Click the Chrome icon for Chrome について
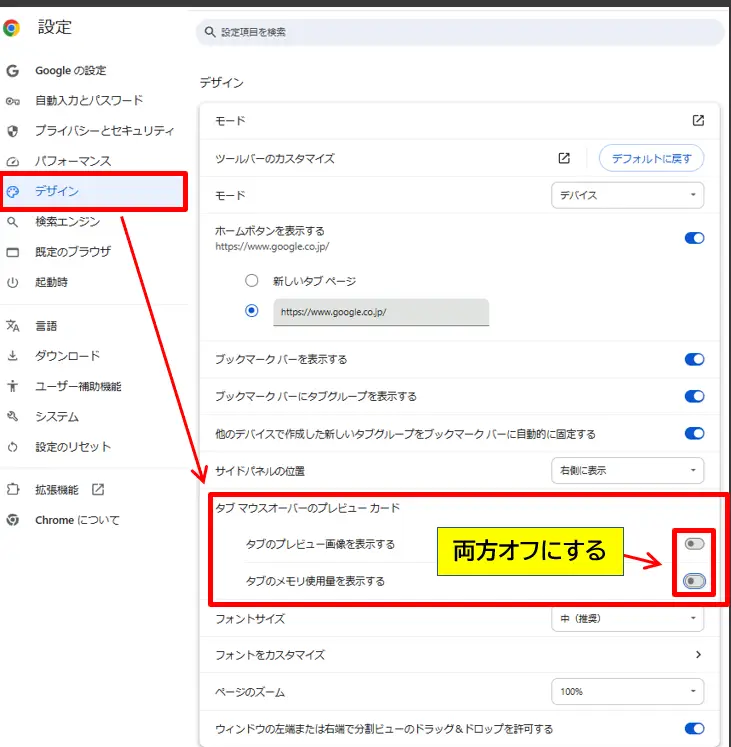The height and width of the screenshot is (747, 731). coord(13,520)
